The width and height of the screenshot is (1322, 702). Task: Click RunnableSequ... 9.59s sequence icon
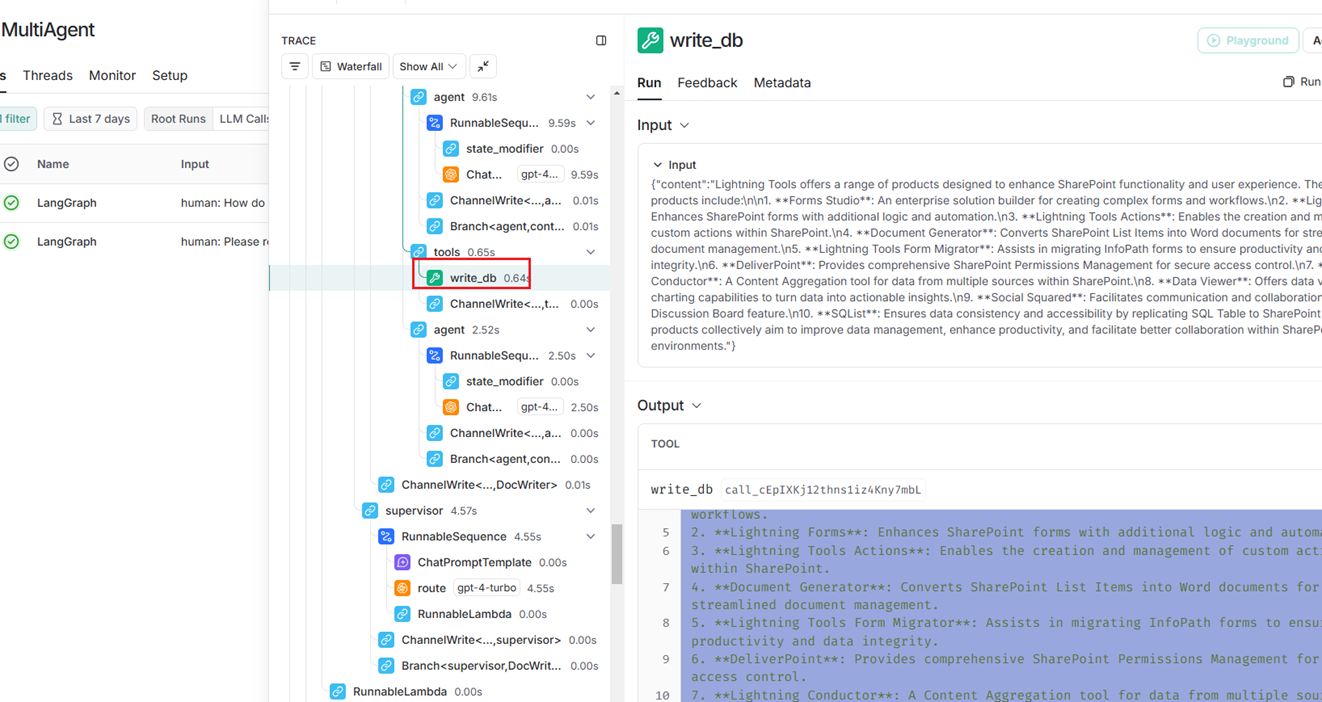click(x=434, y=123)
